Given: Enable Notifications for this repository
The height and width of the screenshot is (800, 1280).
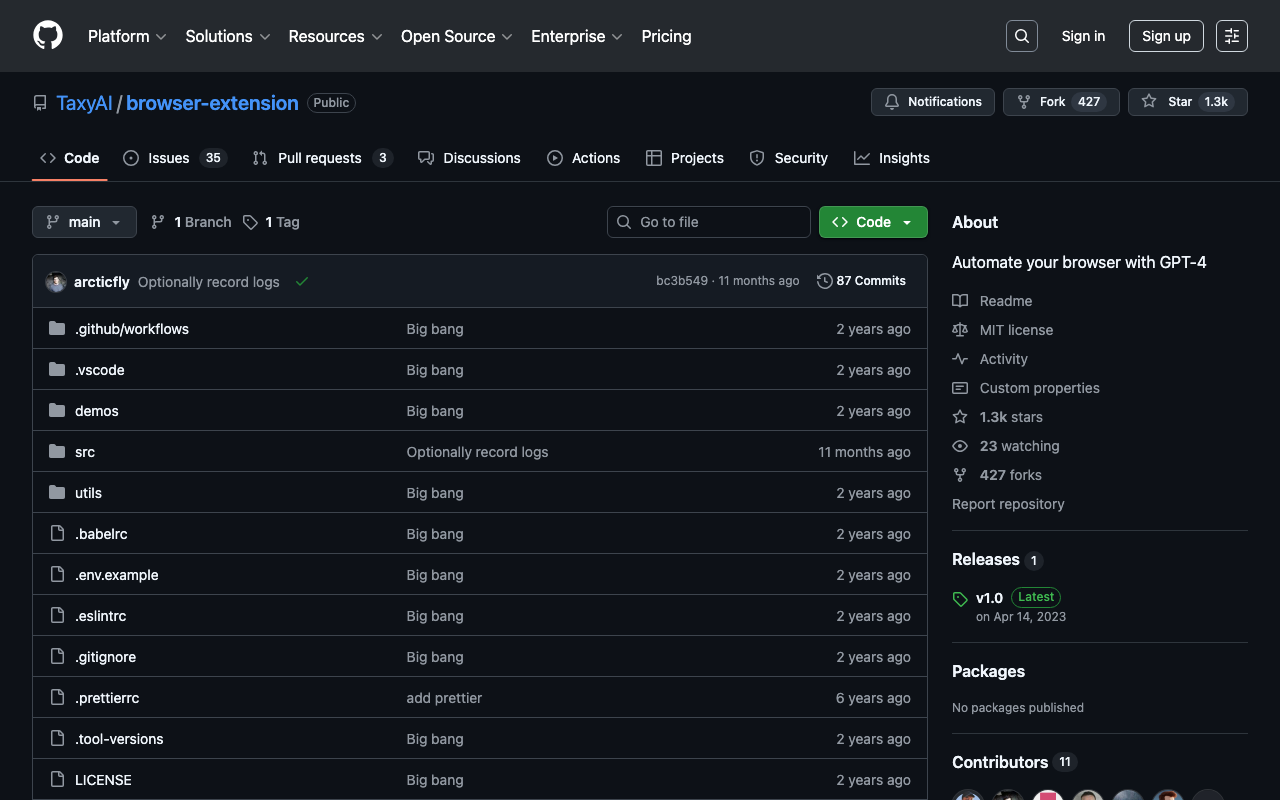Looking at the screenshot, I should tap(933, 102).
